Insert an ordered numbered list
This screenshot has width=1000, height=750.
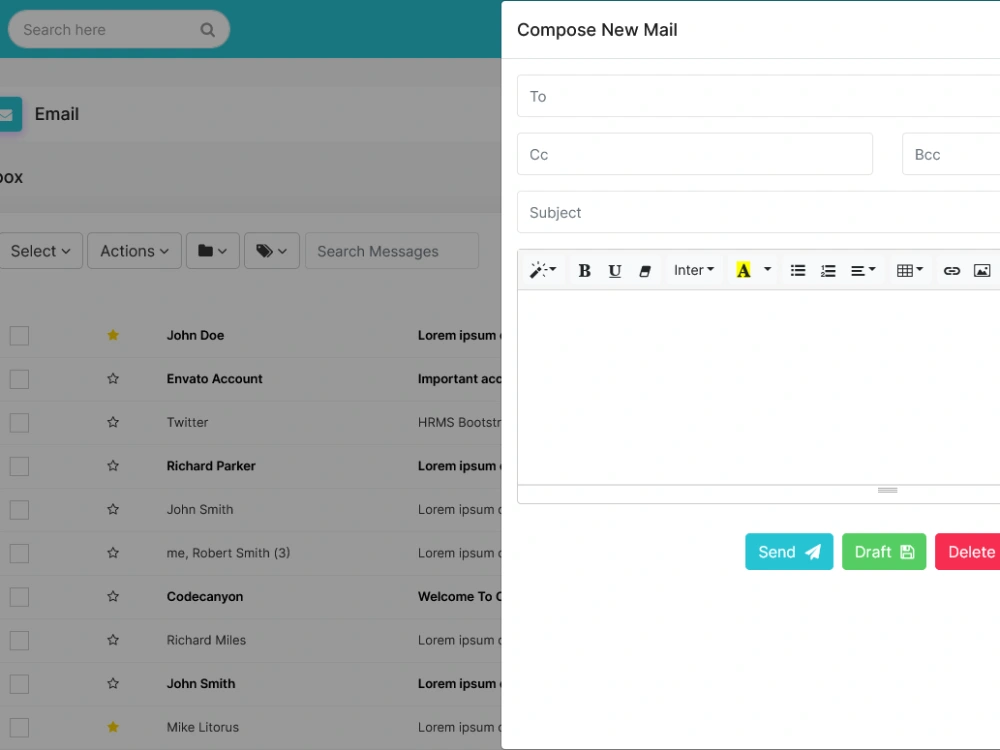[828, 270]
